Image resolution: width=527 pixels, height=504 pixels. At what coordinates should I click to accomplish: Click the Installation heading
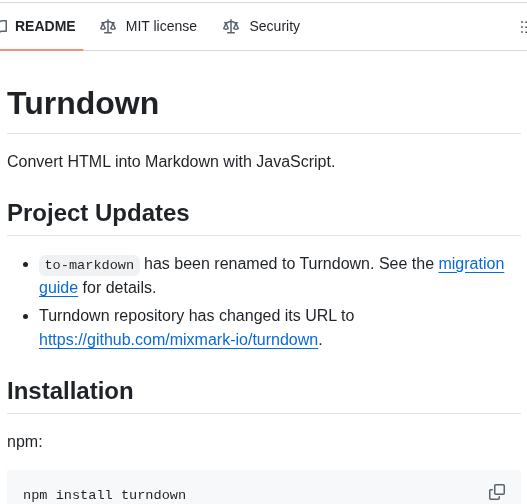coord(70,390)
